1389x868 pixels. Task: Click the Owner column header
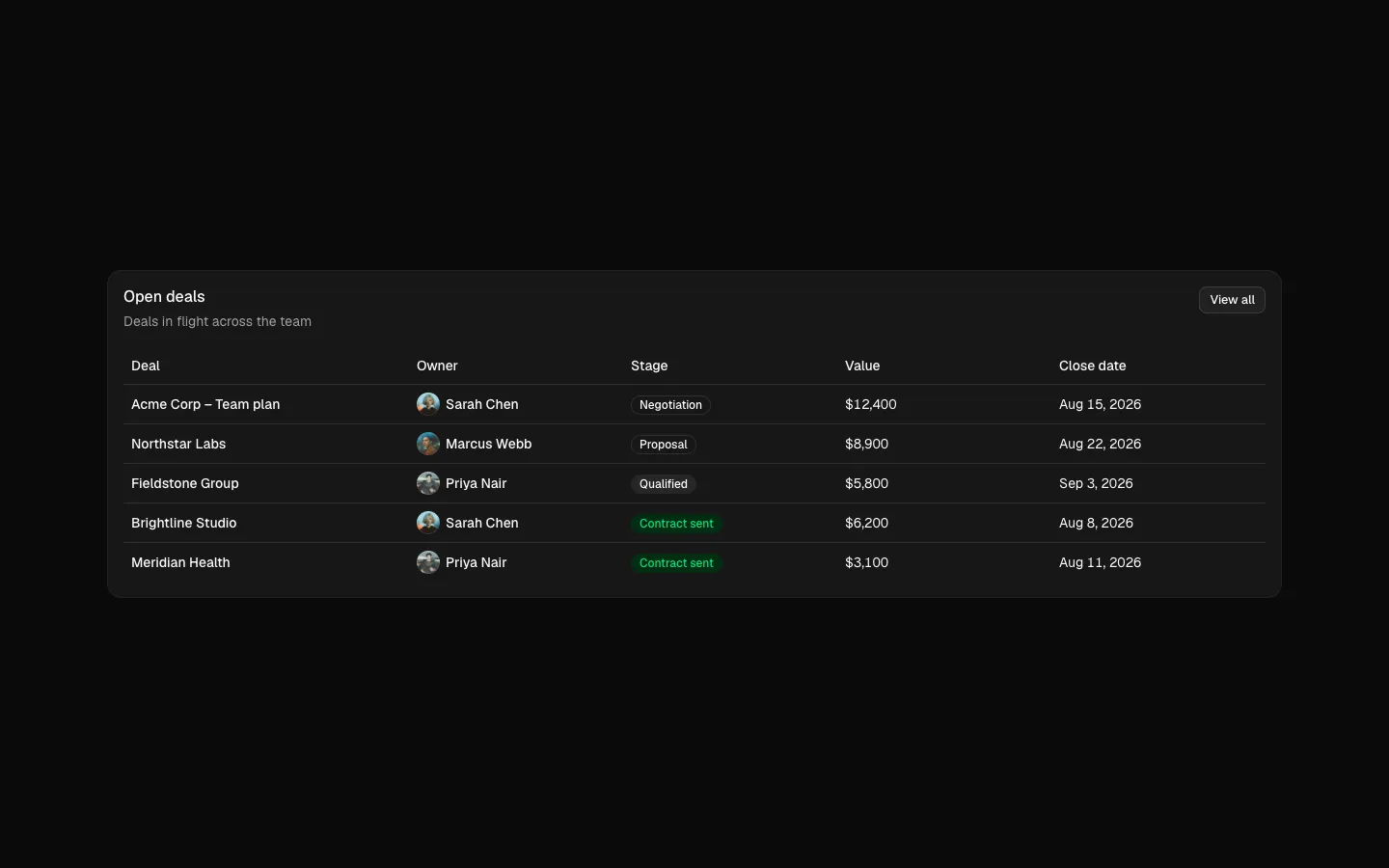437,366
